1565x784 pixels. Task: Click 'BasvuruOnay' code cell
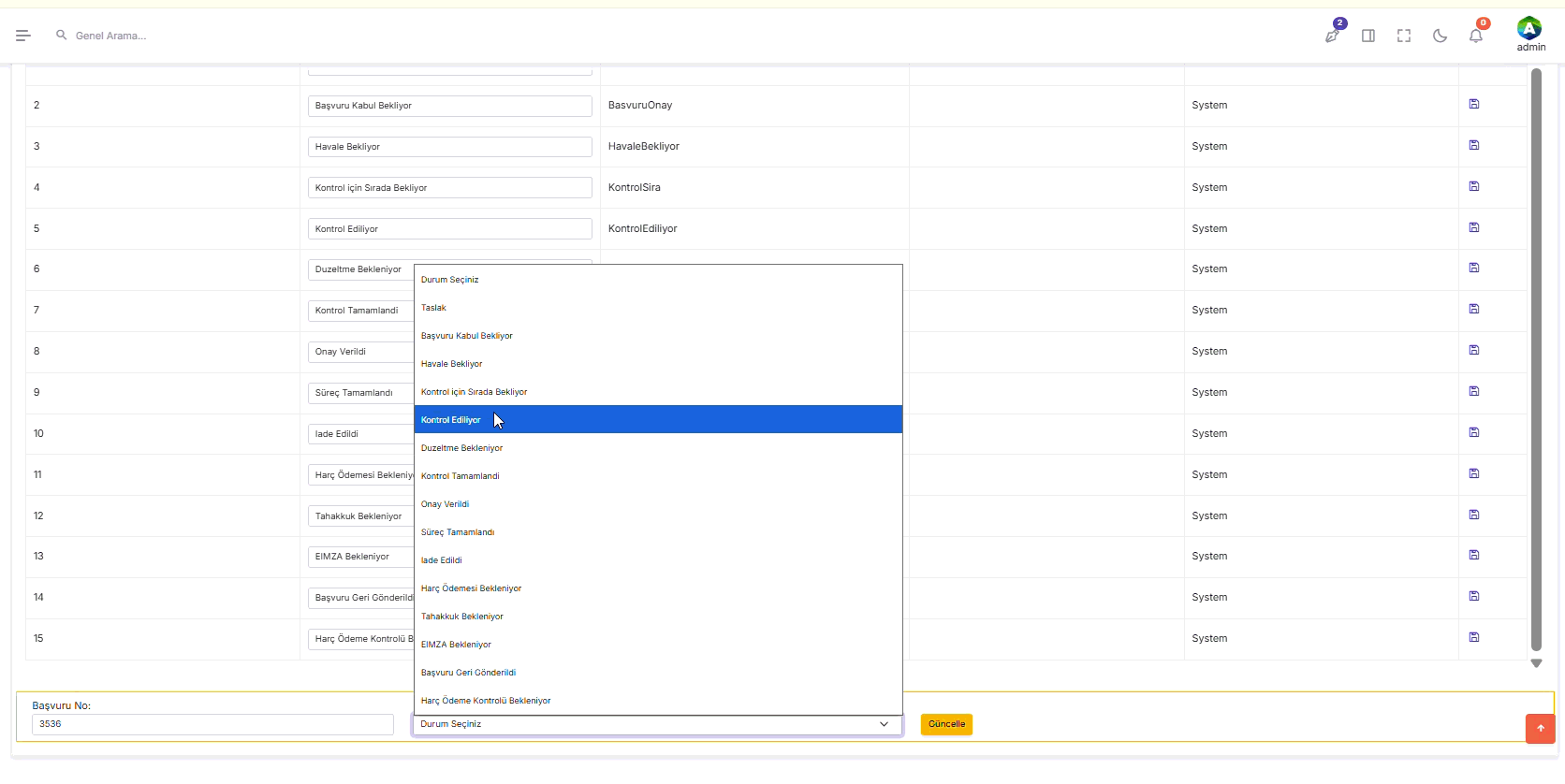point(640,105)
